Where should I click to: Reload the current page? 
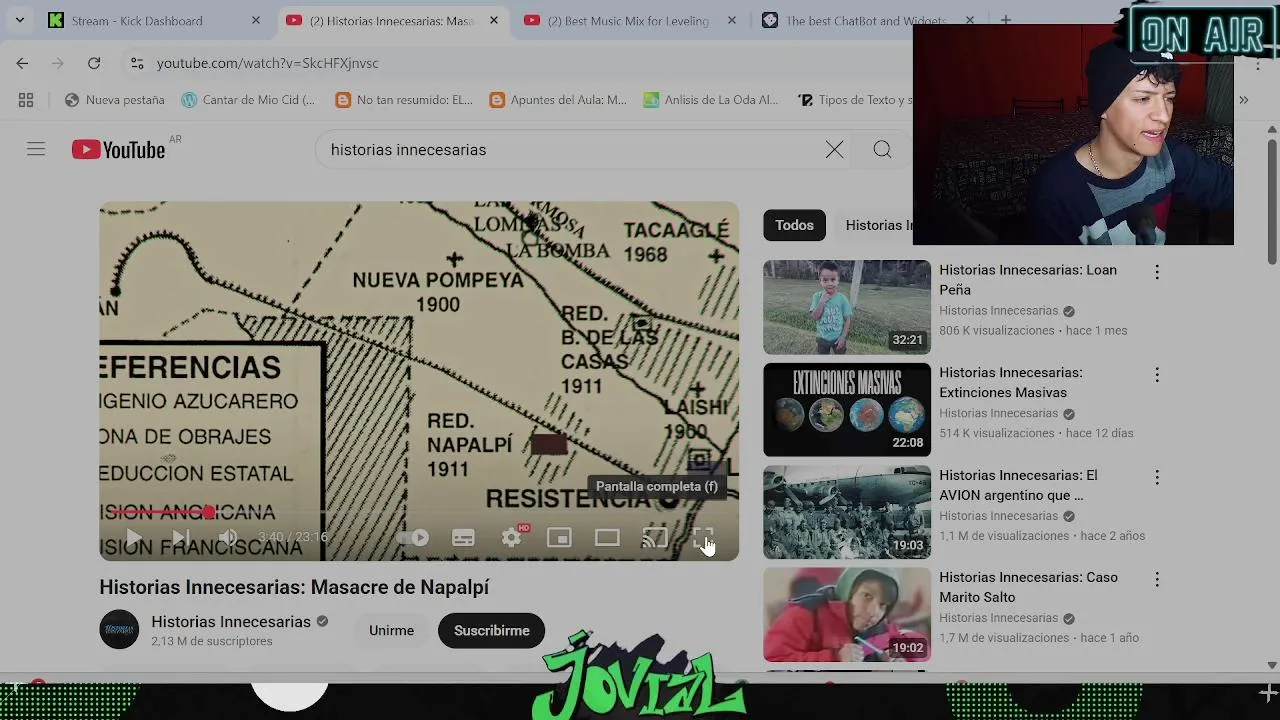point(94,63)
